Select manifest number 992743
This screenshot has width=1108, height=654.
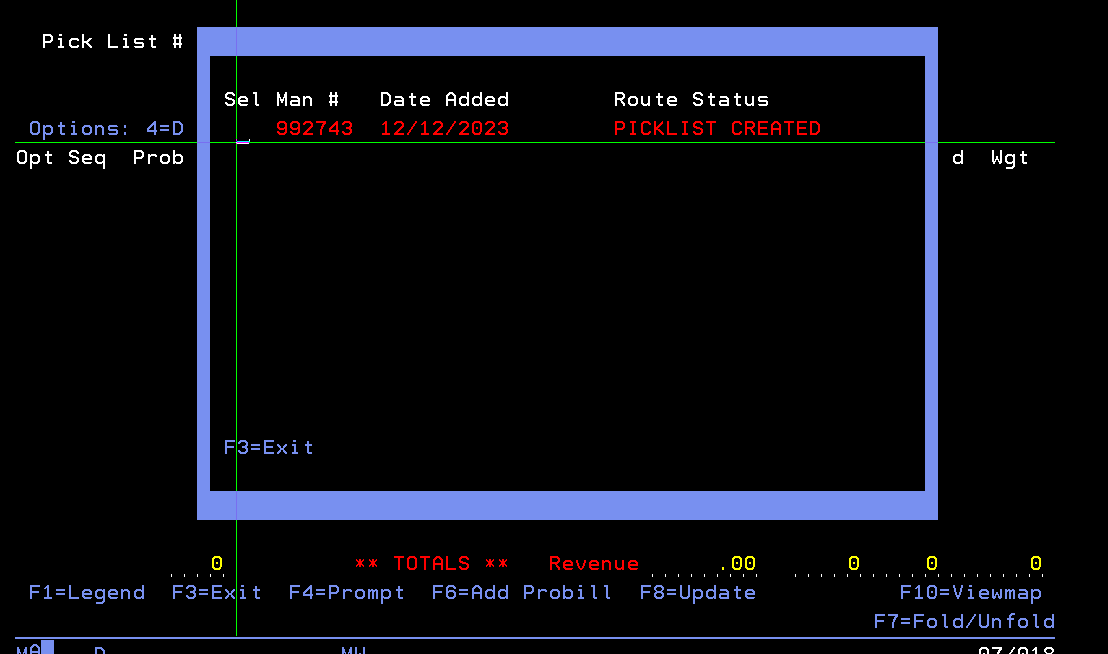coord(314,129)
